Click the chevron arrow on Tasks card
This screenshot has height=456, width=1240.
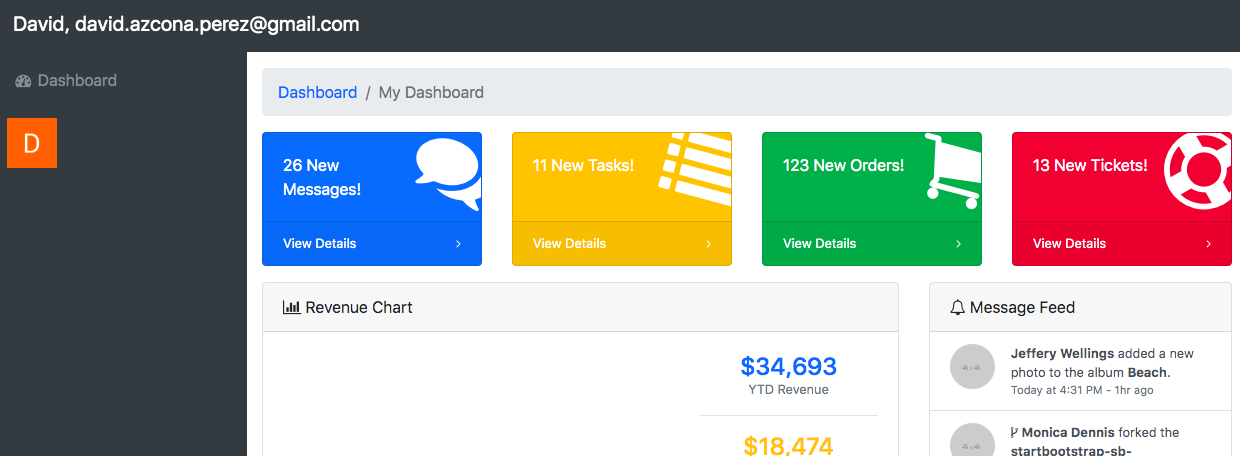tap(708, 244)
